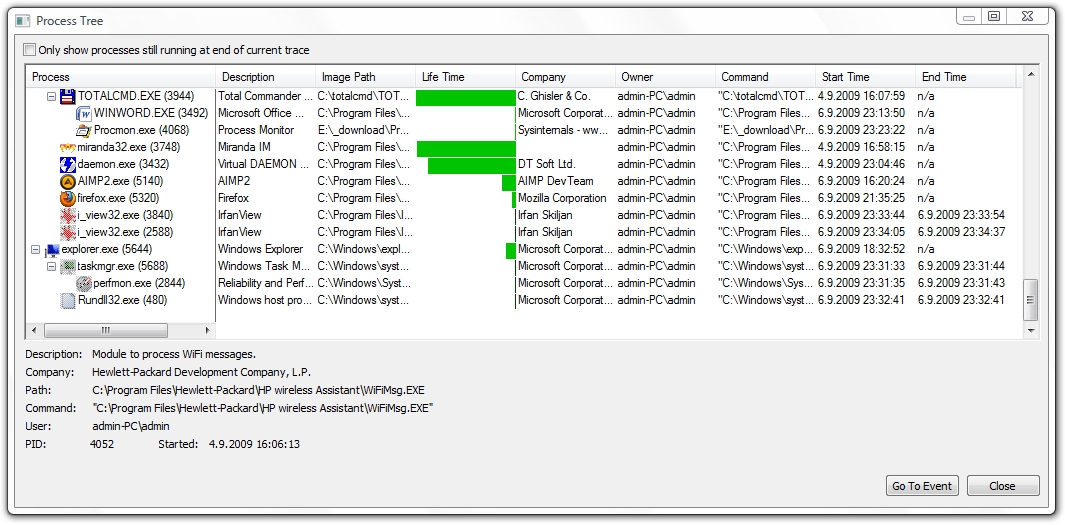
Task: Select the Procmon.exe (4068) row
Action: coord(523,130)
